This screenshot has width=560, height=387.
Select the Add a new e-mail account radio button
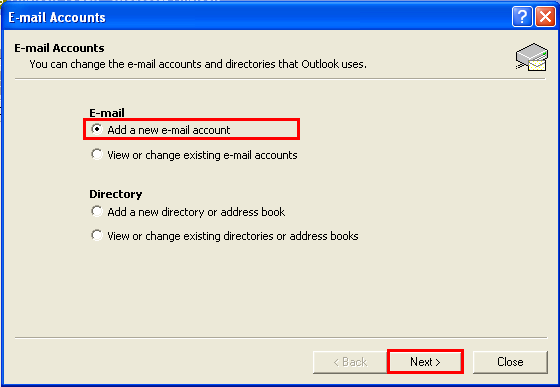pyautogui.click(x=96, y=129)
